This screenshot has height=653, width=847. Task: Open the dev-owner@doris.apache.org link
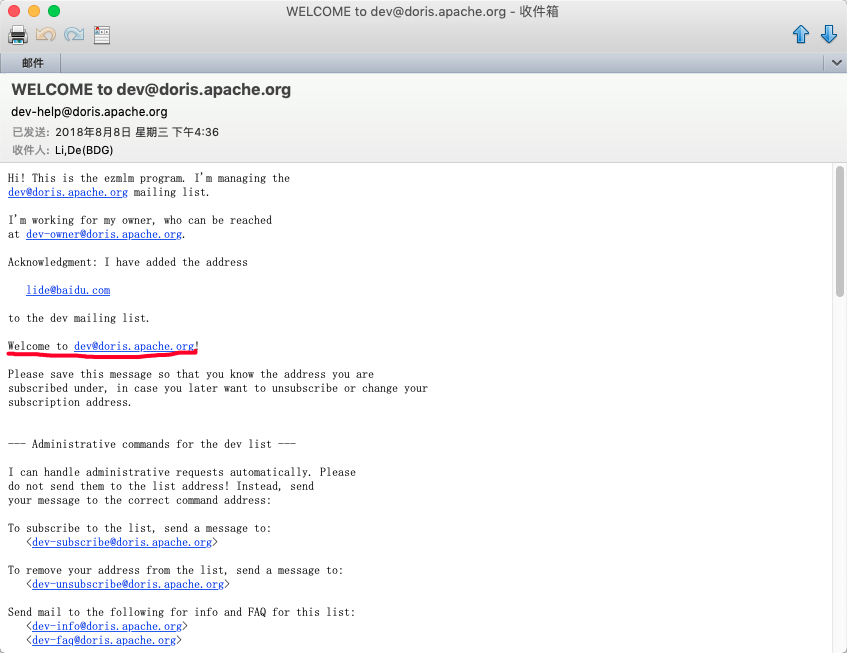click(104, 234)
